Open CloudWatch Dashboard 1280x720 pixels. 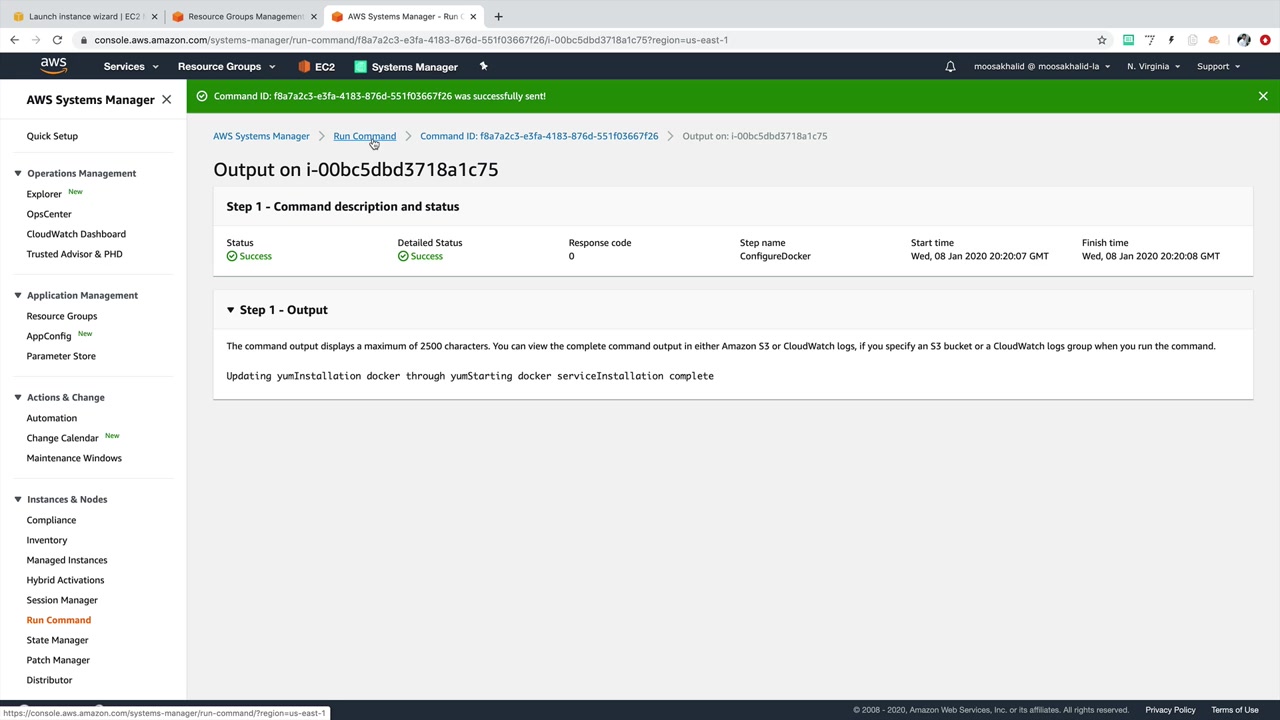pyautogui.click(x=76, y=234)
